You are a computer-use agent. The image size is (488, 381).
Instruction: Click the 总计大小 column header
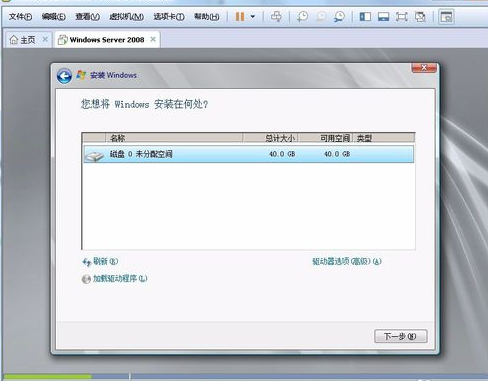click(x=270, y=138)
